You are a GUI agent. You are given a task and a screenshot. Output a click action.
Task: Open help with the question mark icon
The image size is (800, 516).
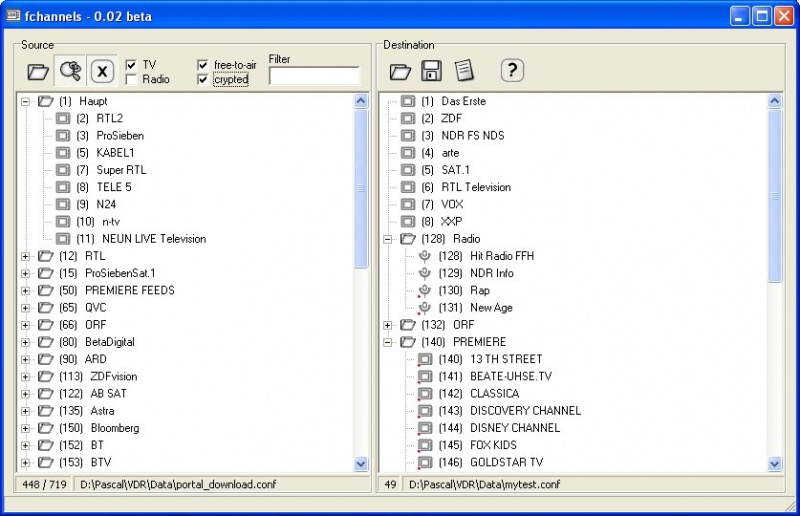click(x=512, y=70)
